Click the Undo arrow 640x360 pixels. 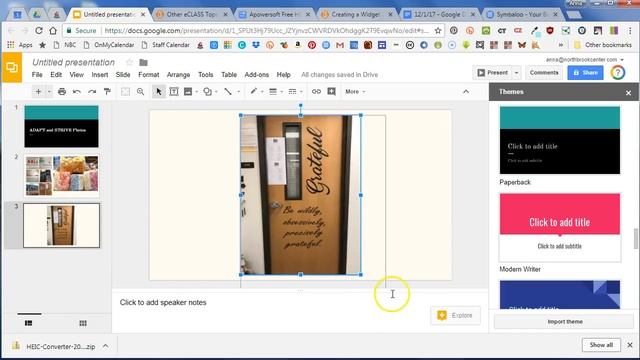[77, 92]
